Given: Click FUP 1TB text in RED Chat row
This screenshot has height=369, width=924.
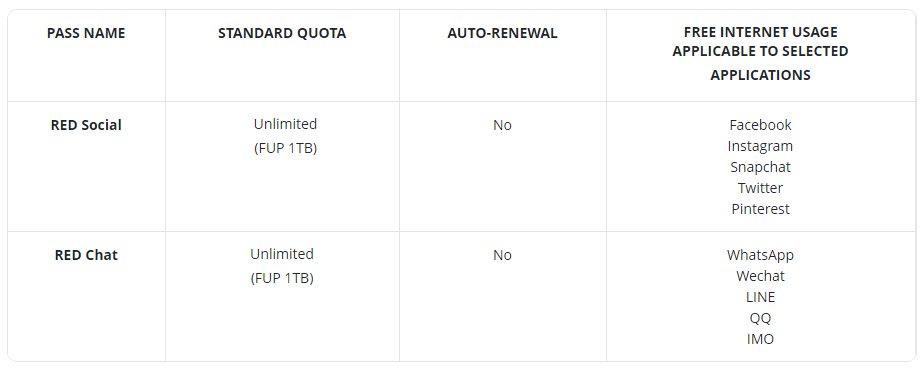Looking at the screenshot, I should pyautogui.click(x=282, y=278).
